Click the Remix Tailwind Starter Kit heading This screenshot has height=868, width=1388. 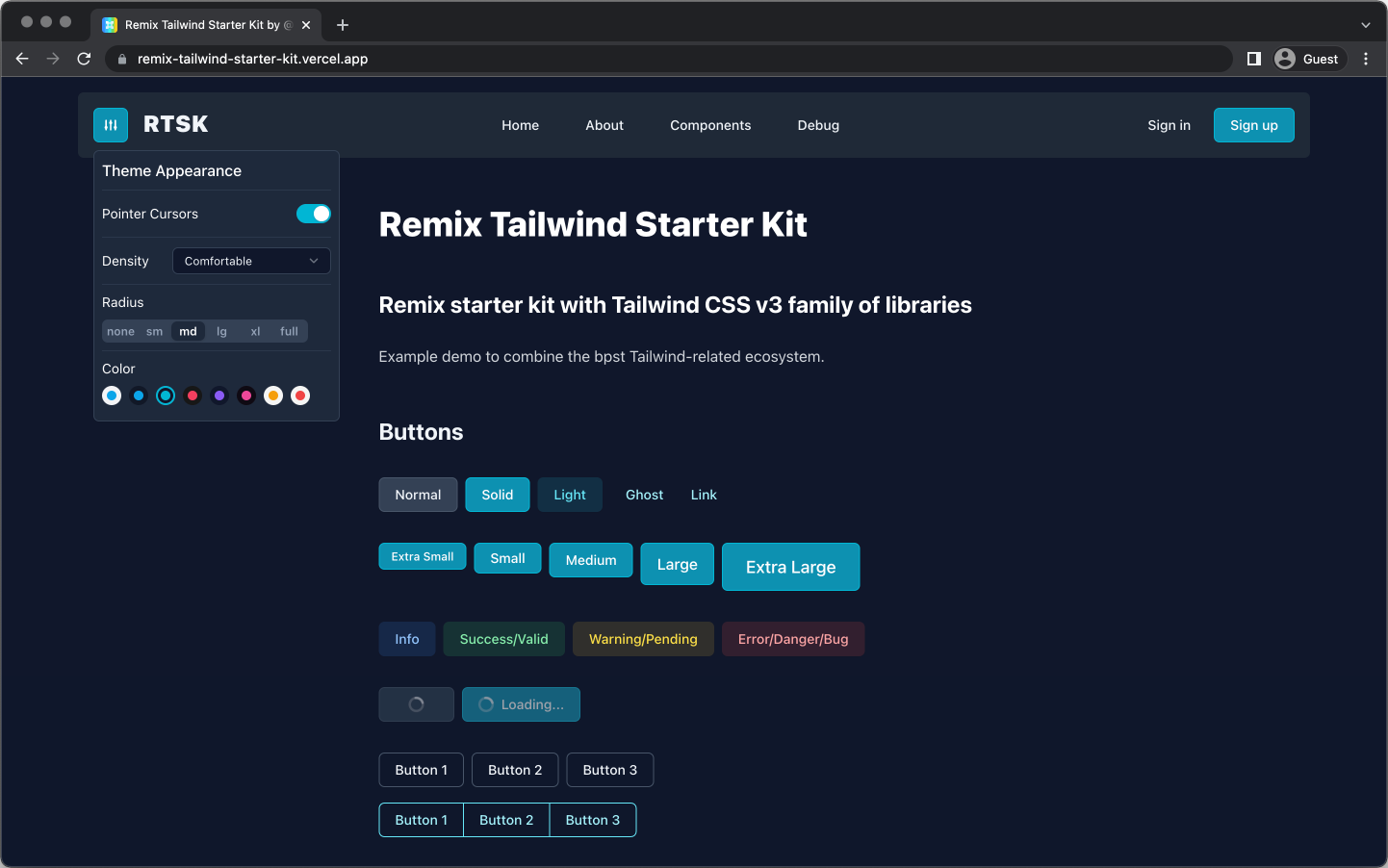pyautogui.click(x=593, y=224)
